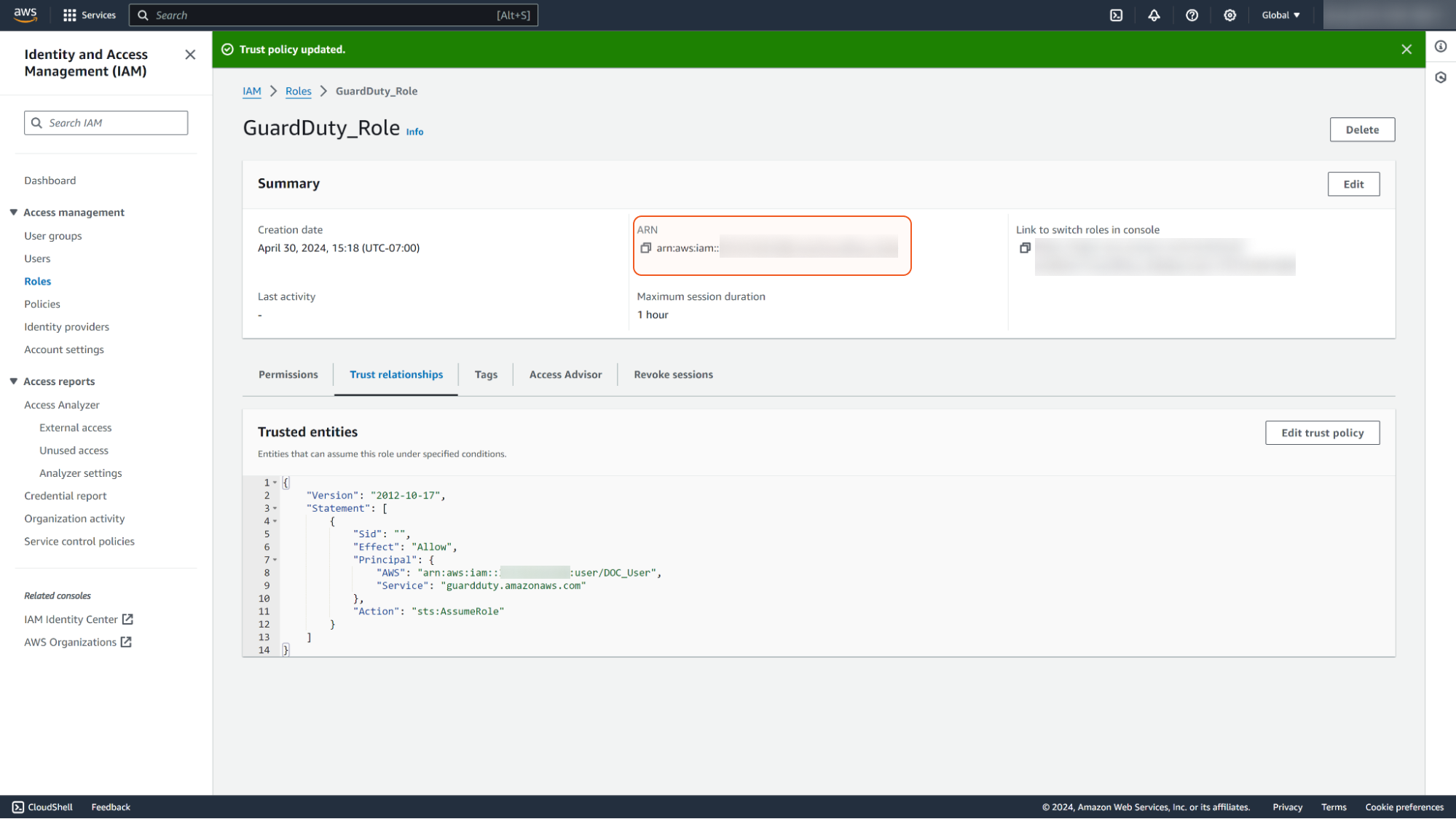Switch to the Access Advisor tab
This screenshot has height=819, width=1456.
pos(565,375)
